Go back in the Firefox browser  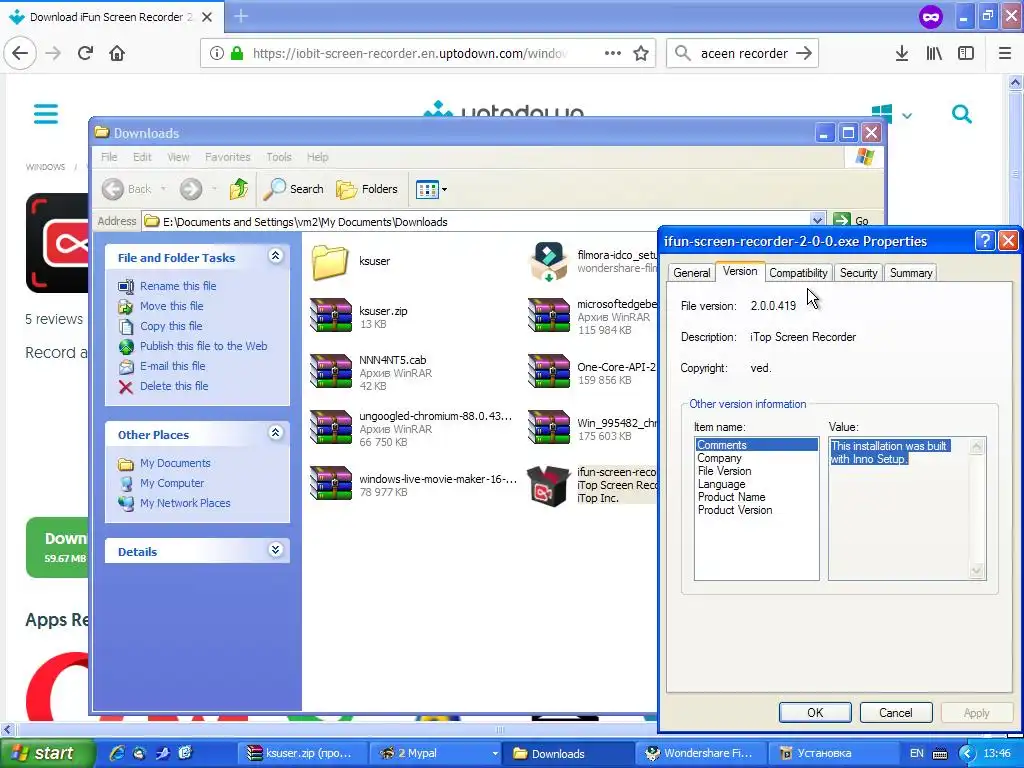pos(20,53)
